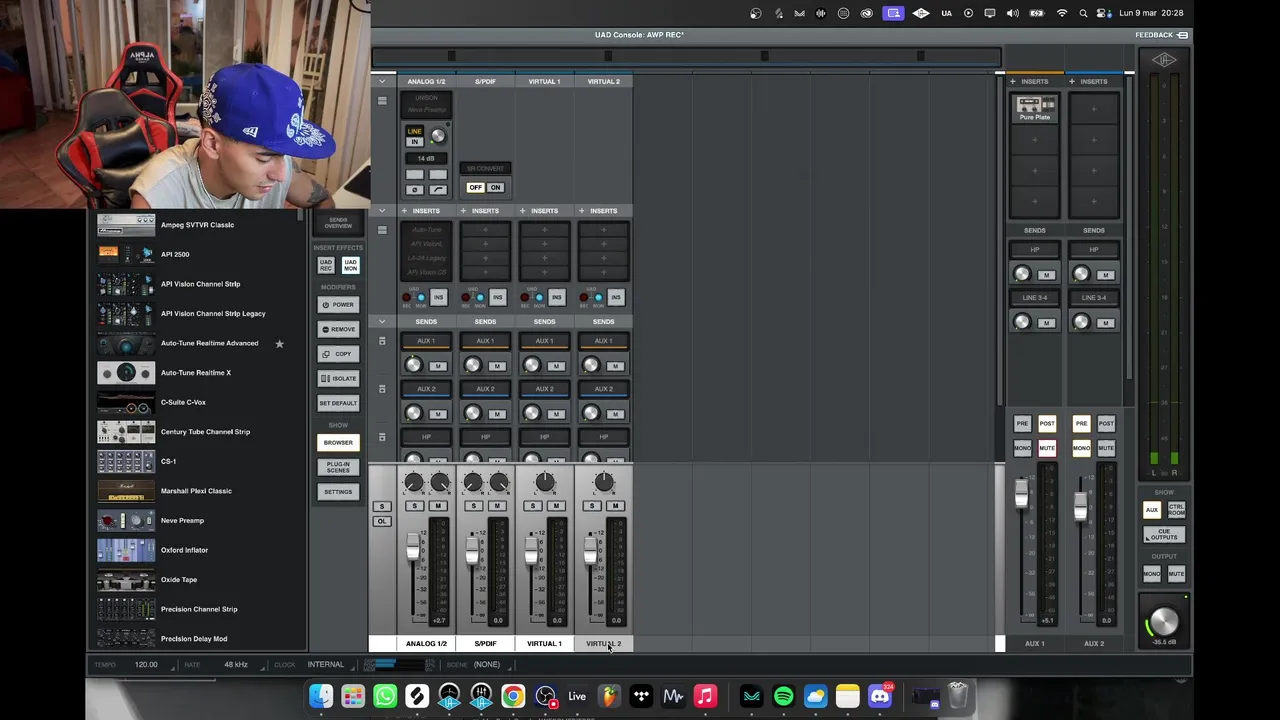Toggle polarity invert on Analog 1/2
Image resolution: width=1280 pixels, height=720 pixels.
point(414,189)
